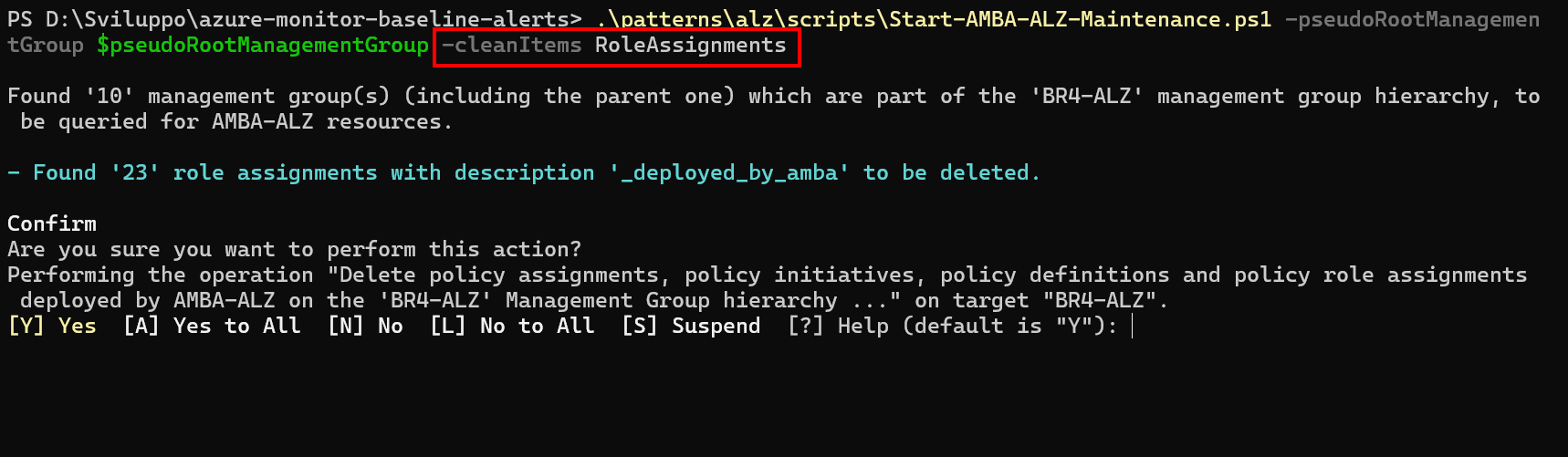Click the $pseudoRootManagementGroup variable
This screenshot has width=1568, height=457.
(x=263, y=46)
